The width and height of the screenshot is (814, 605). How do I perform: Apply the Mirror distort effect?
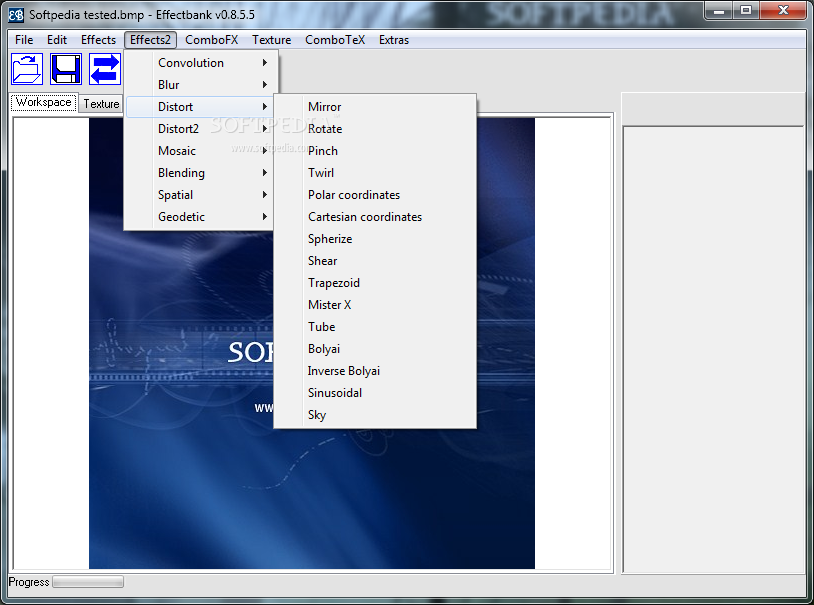[x=375, y=107]
